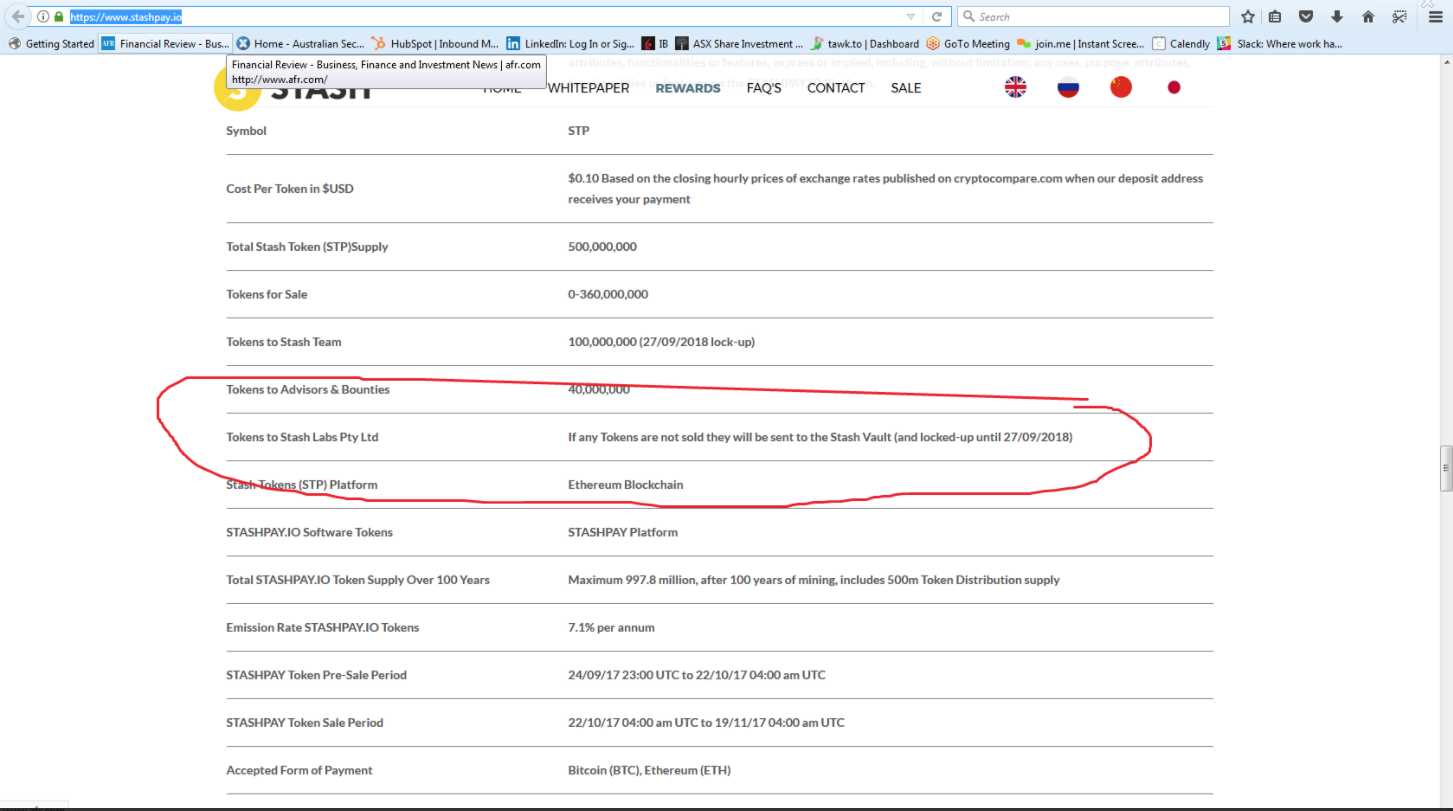Open the Calendly bookmark

[x=1181, y=44]
